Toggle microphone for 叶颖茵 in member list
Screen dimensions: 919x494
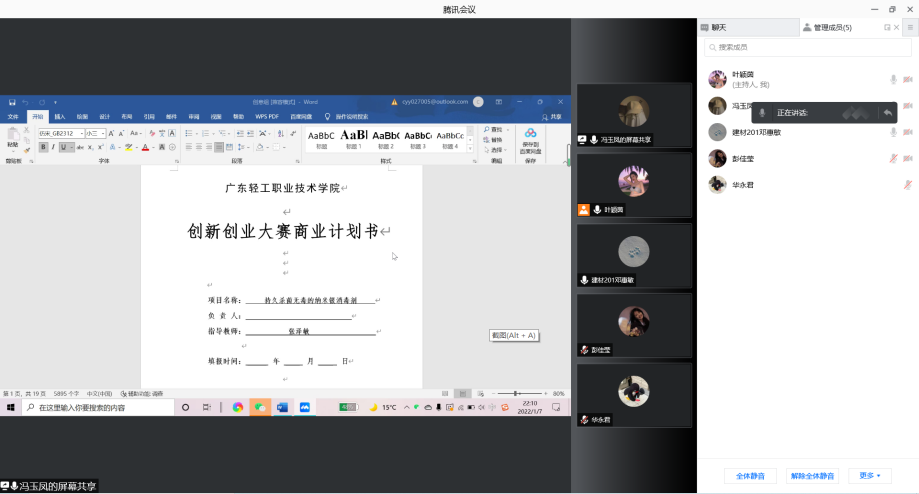[x=893, y=79]
